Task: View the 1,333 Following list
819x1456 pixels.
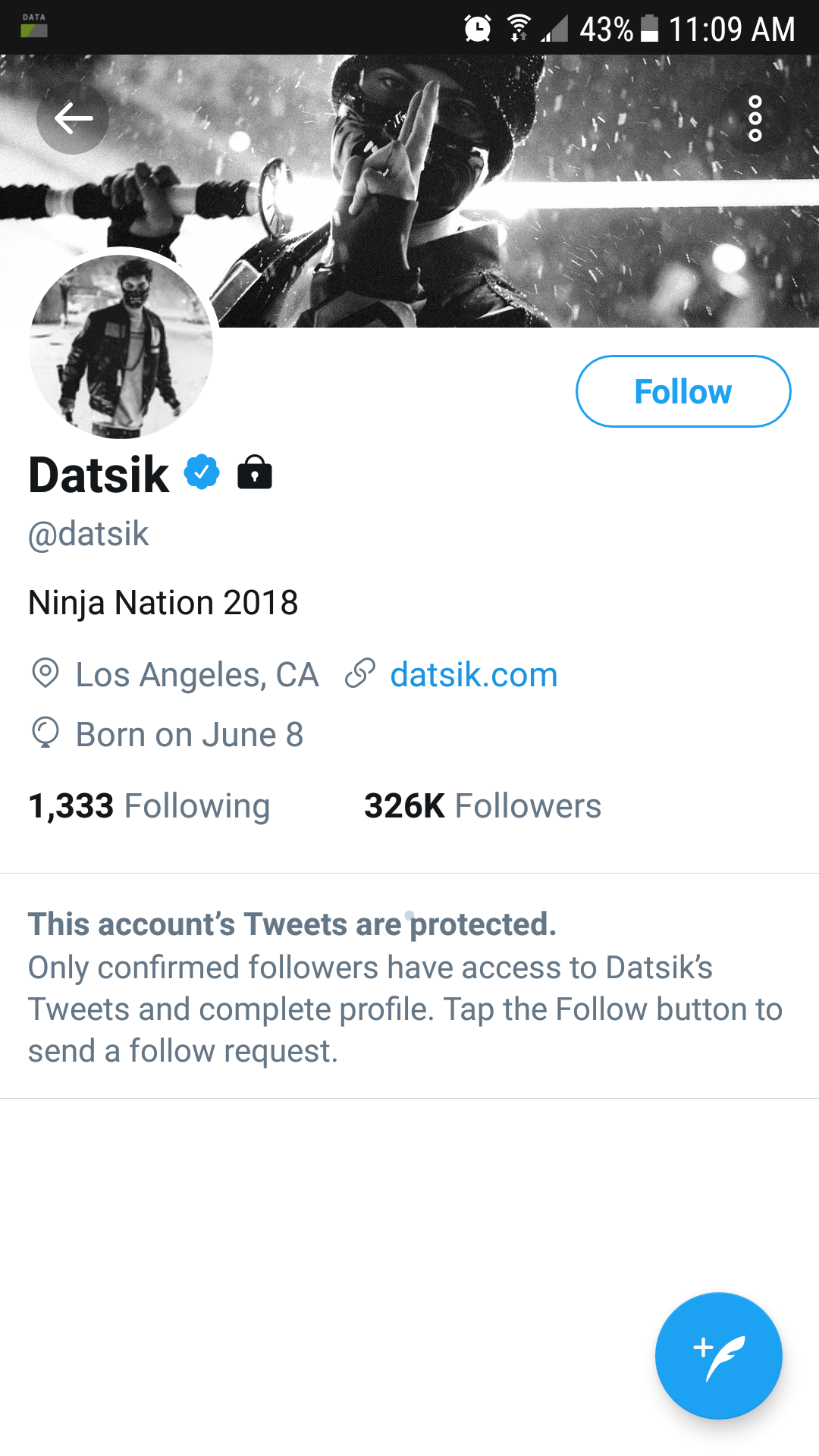Action: pos(149,805)
